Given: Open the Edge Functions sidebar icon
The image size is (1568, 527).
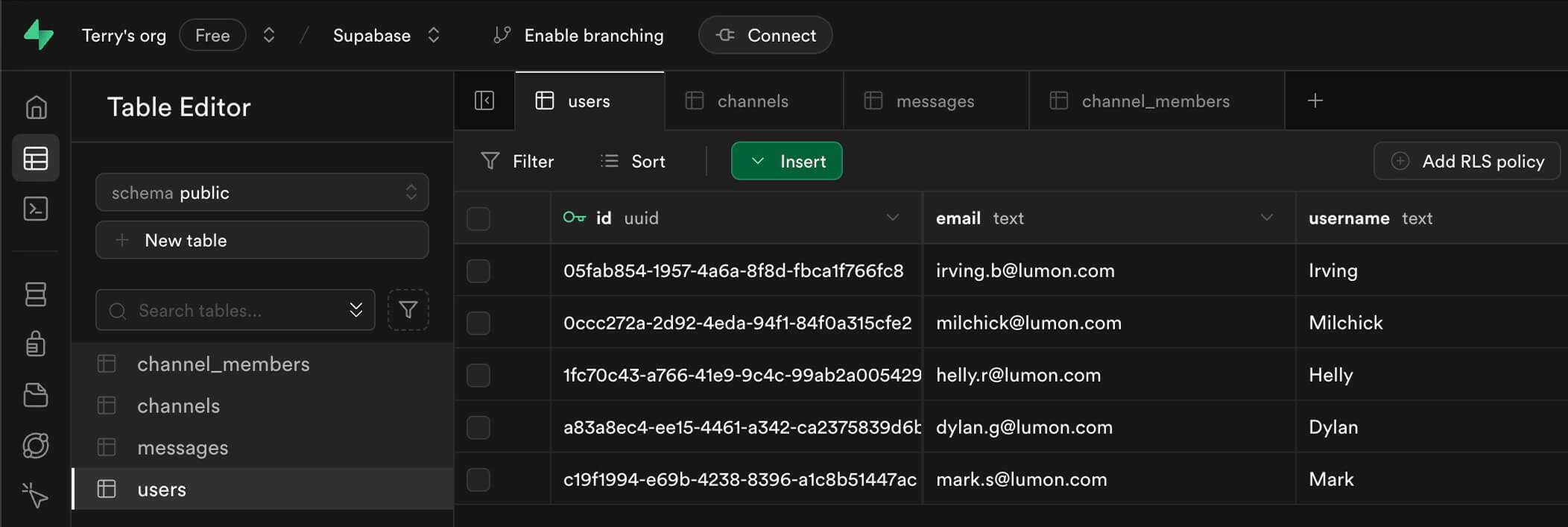Looking at the screenshot, I should (x=36, y=445).
